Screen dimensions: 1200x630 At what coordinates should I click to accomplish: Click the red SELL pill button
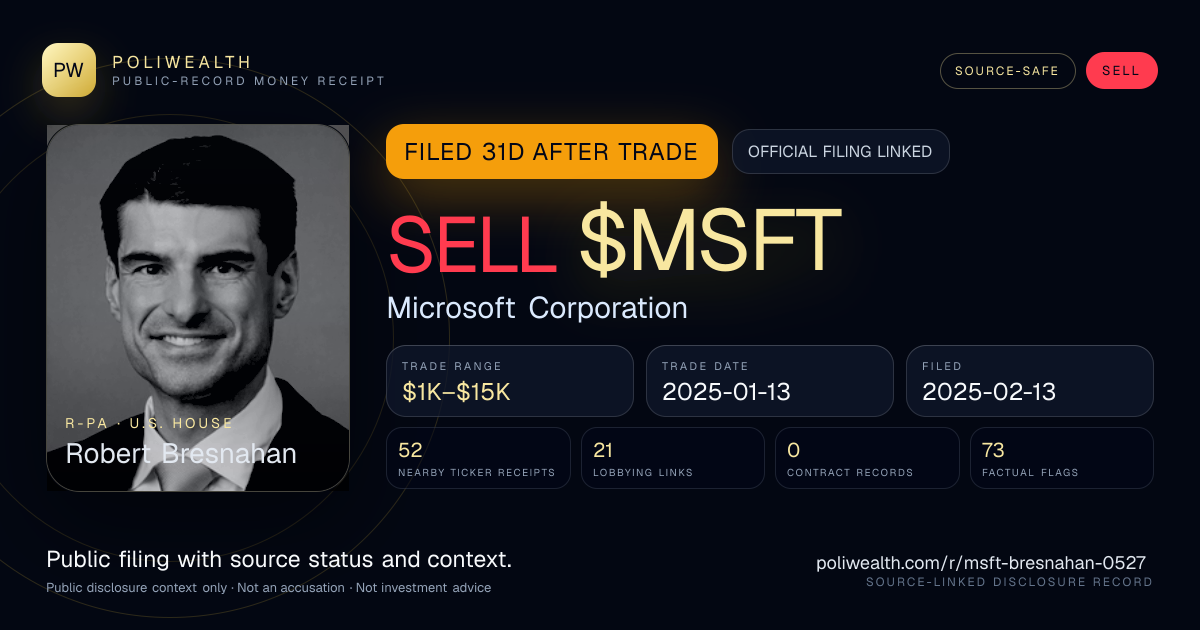(1121, 71)
